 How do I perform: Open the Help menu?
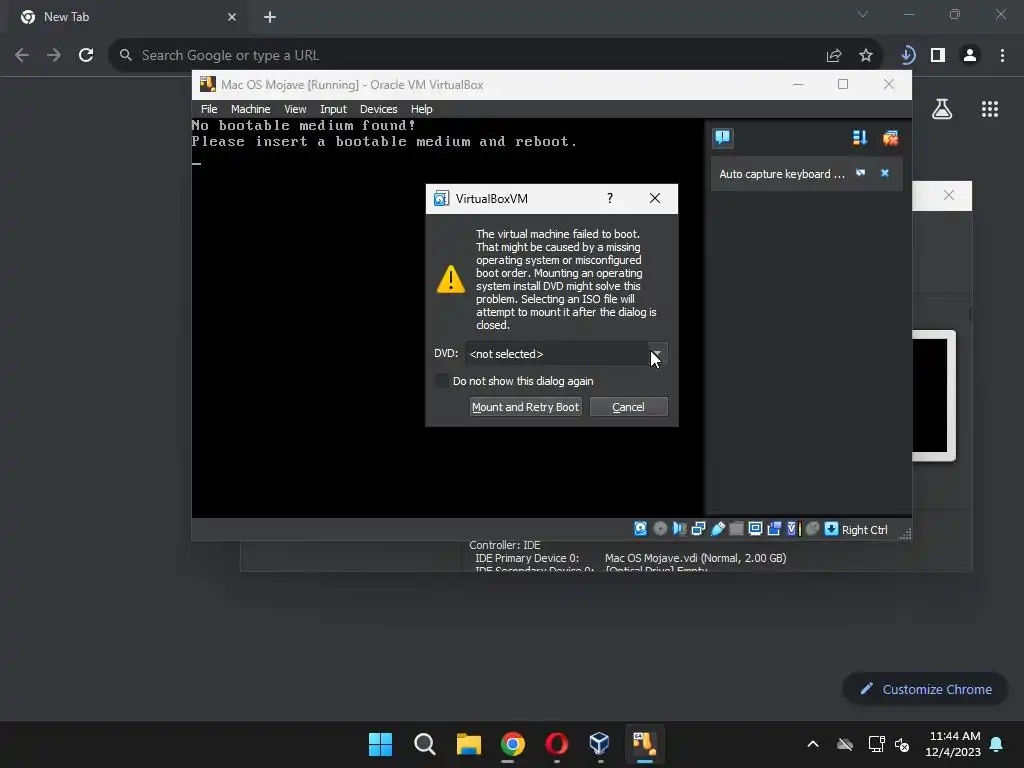tap(421, 109)
